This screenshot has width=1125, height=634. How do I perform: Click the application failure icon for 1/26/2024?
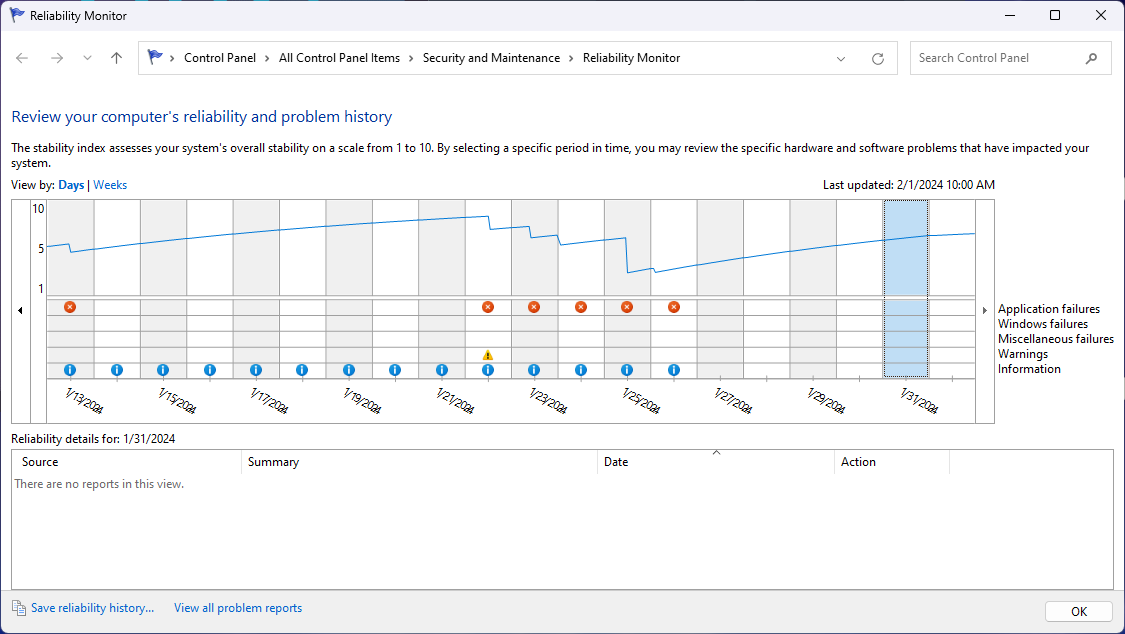pyautogui.click(x=674, y=307)
